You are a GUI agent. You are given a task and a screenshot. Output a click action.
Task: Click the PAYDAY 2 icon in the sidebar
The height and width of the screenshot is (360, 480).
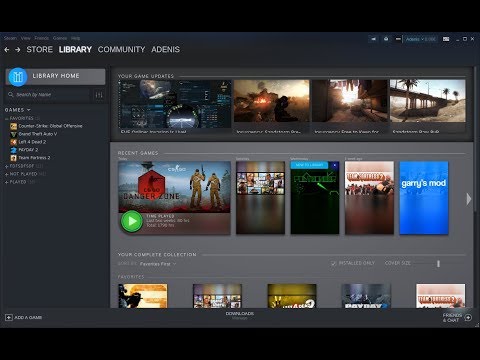[13, 150]
